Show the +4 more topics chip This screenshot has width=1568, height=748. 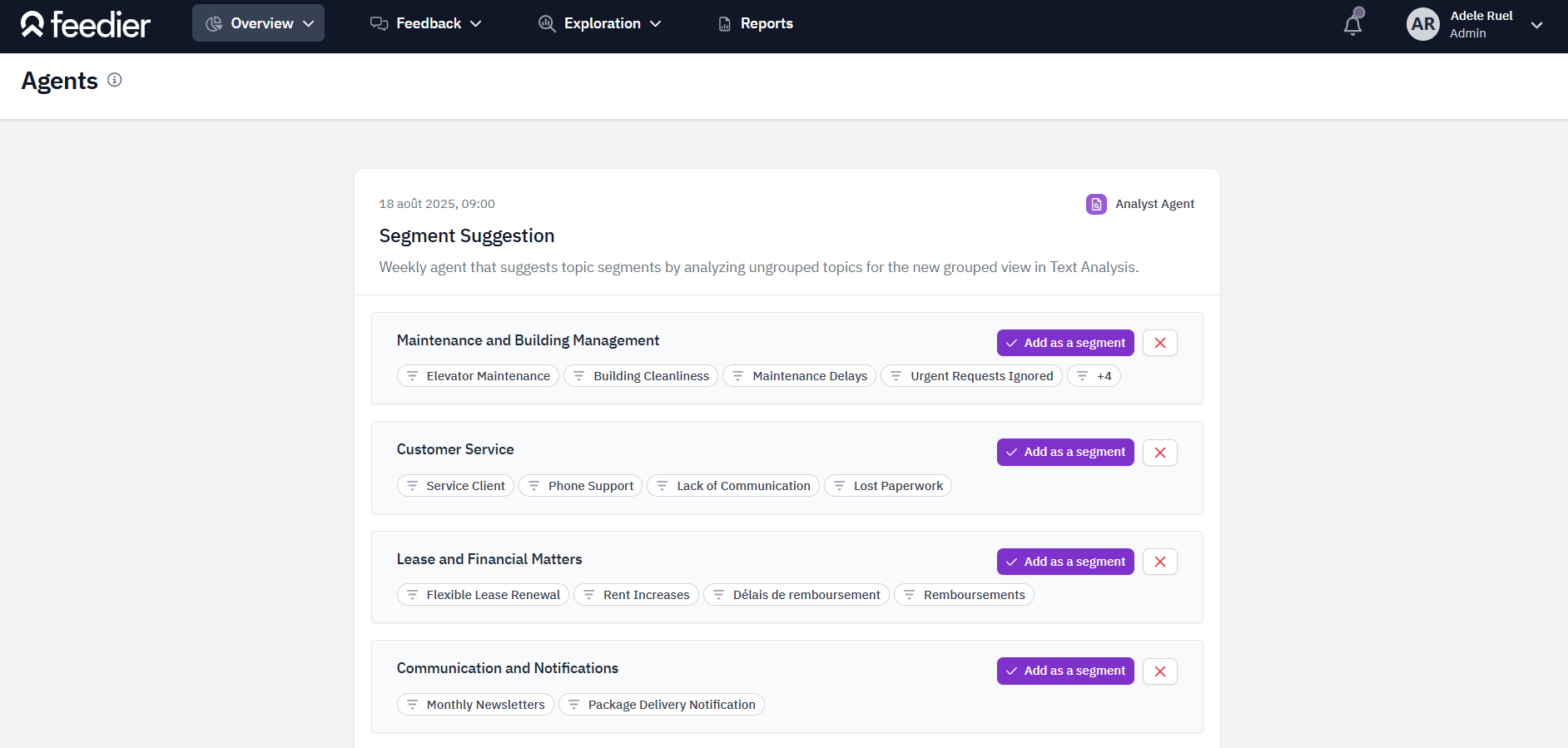1094,376
